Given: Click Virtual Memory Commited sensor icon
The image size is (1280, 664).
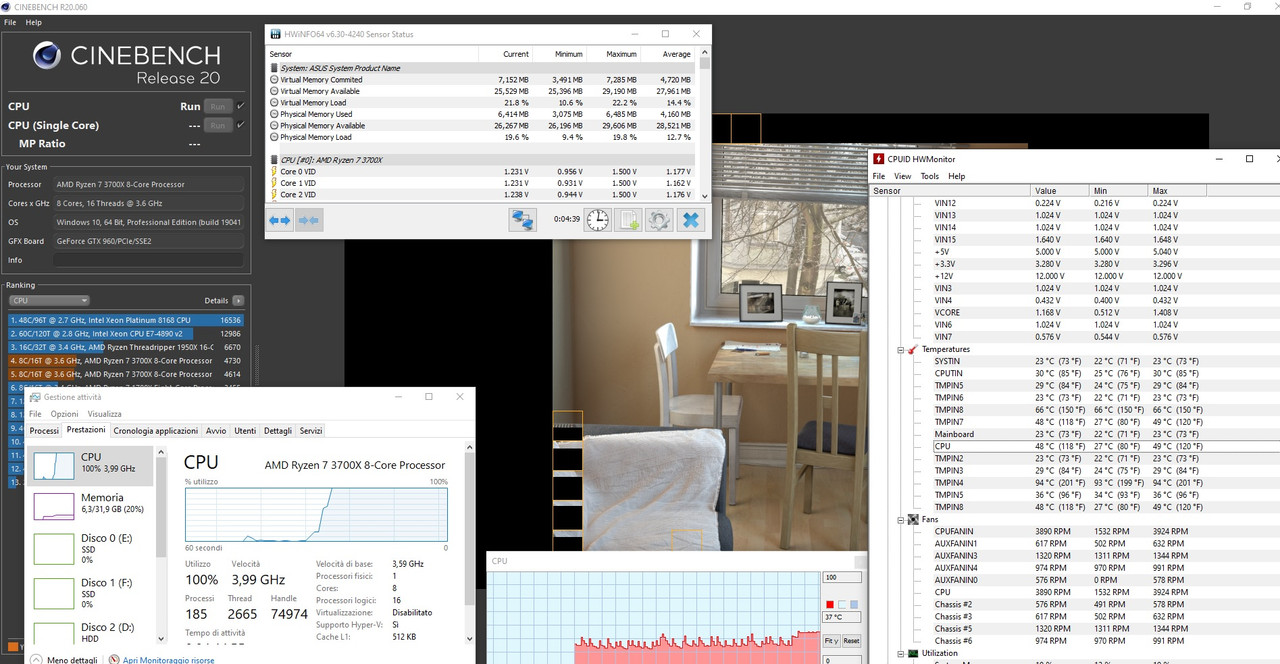Looking at the screenshot, I should [274, 79].
